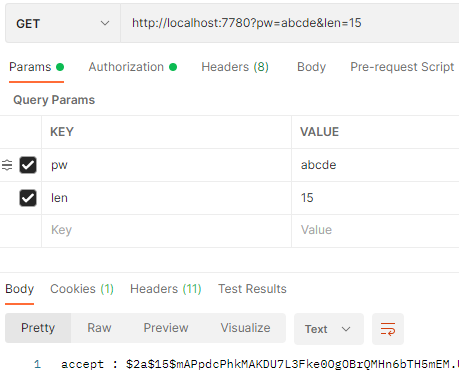This screenshot has height=381, width=459.
Task: Switch to the Params tab
Action: pos(36,67)
